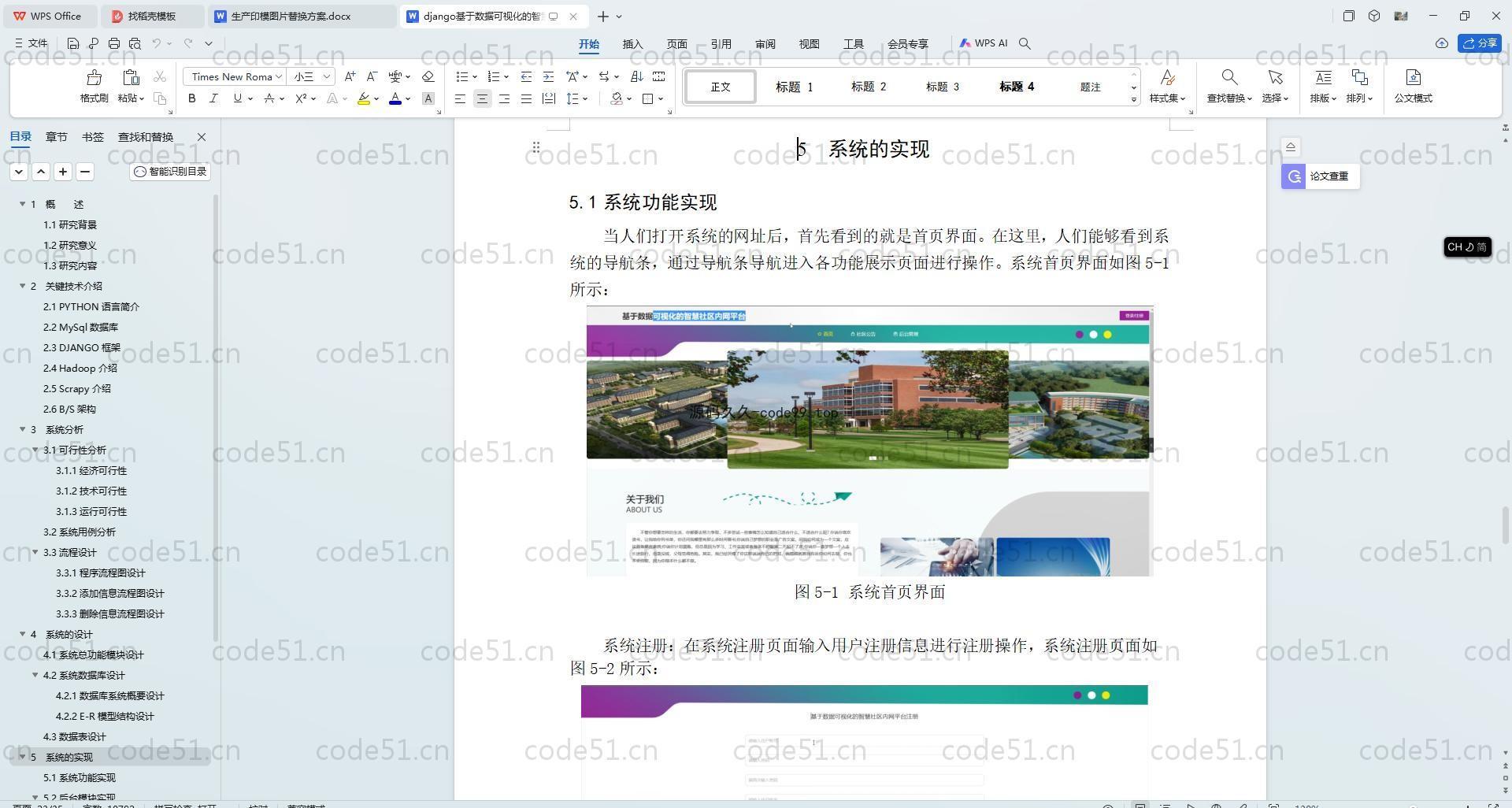Open the 插入 ribbon tab
Screen dimensions: 1512x808
point(632,44)
